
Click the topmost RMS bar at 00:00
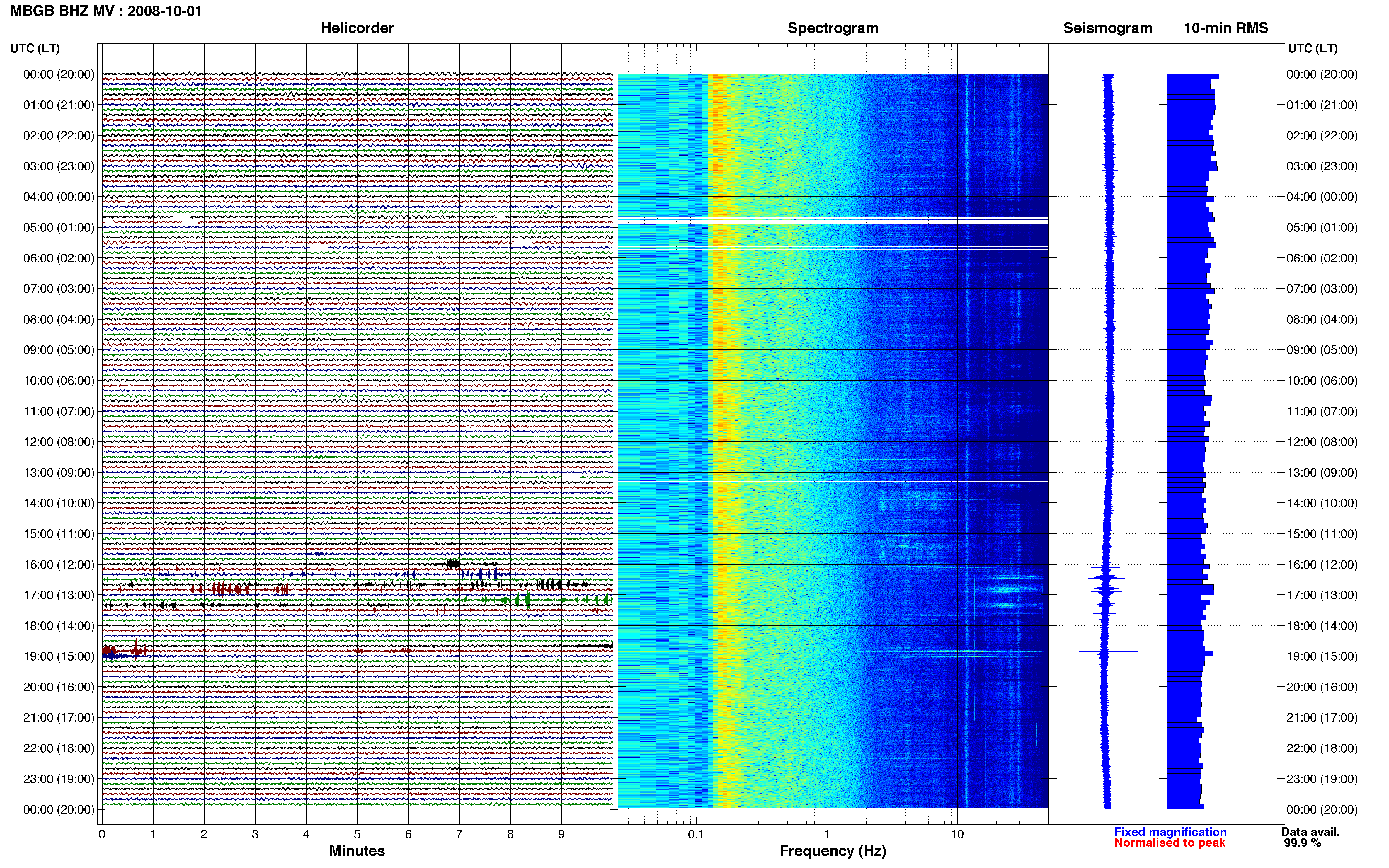[x=1193, y=76]
